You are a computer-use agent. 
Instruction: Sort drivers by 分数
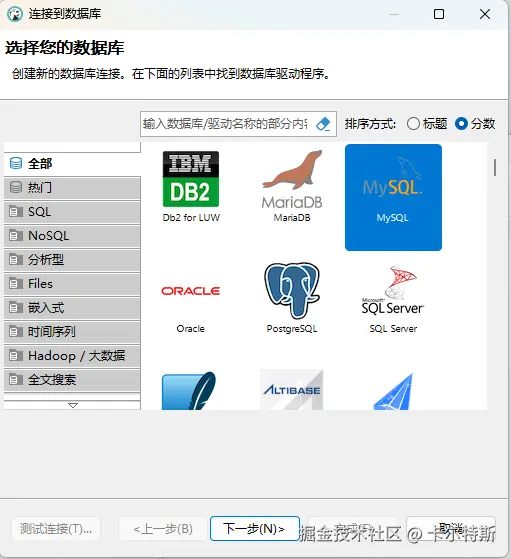click(475, 124)
